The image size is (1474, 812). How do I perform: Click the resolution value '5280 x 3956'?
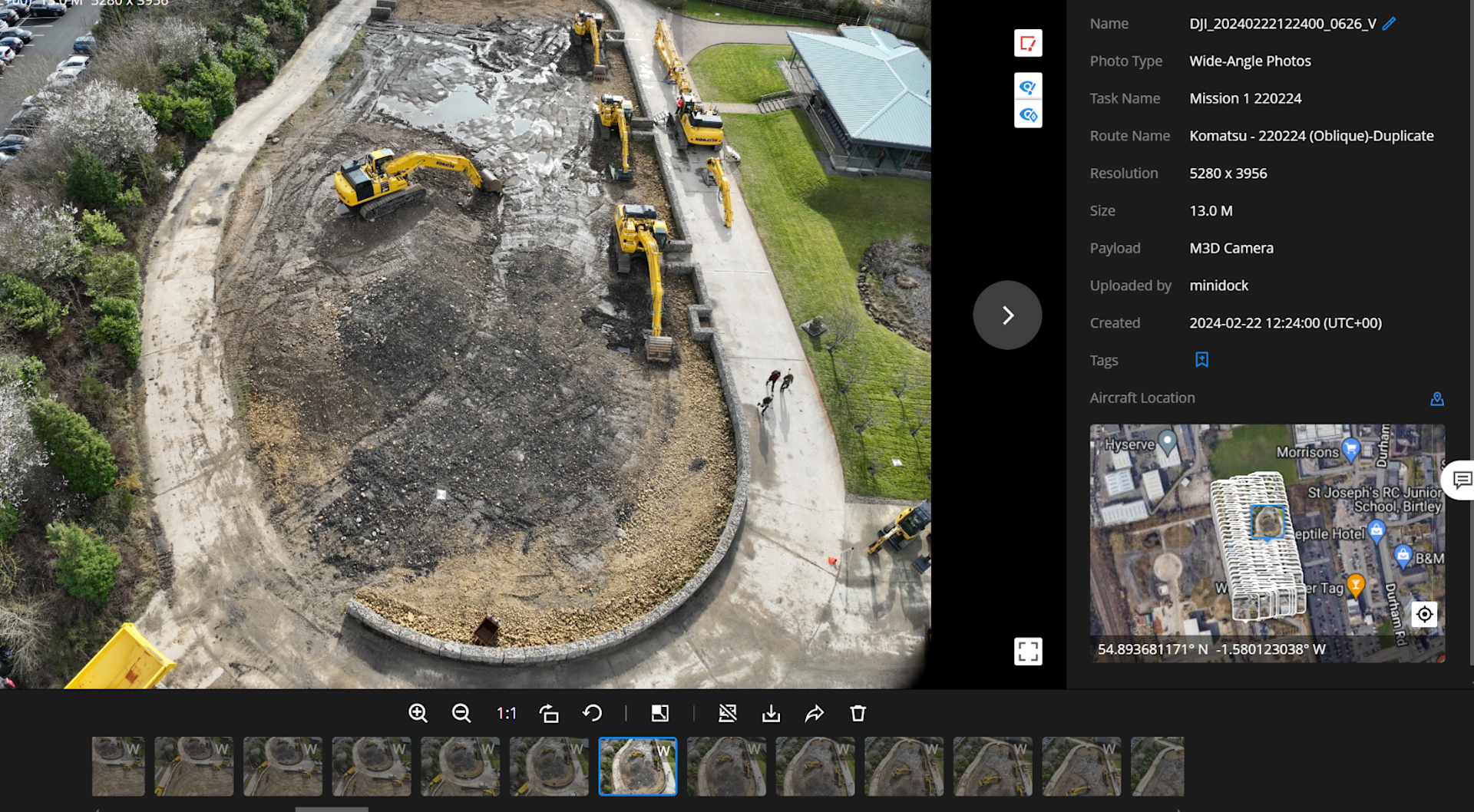tap(1228, 173)
